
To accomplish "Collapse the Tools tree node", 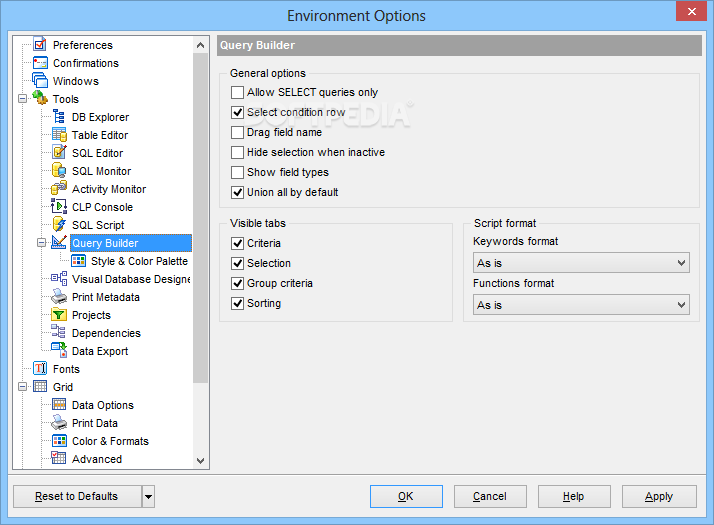I will (22, 99).
